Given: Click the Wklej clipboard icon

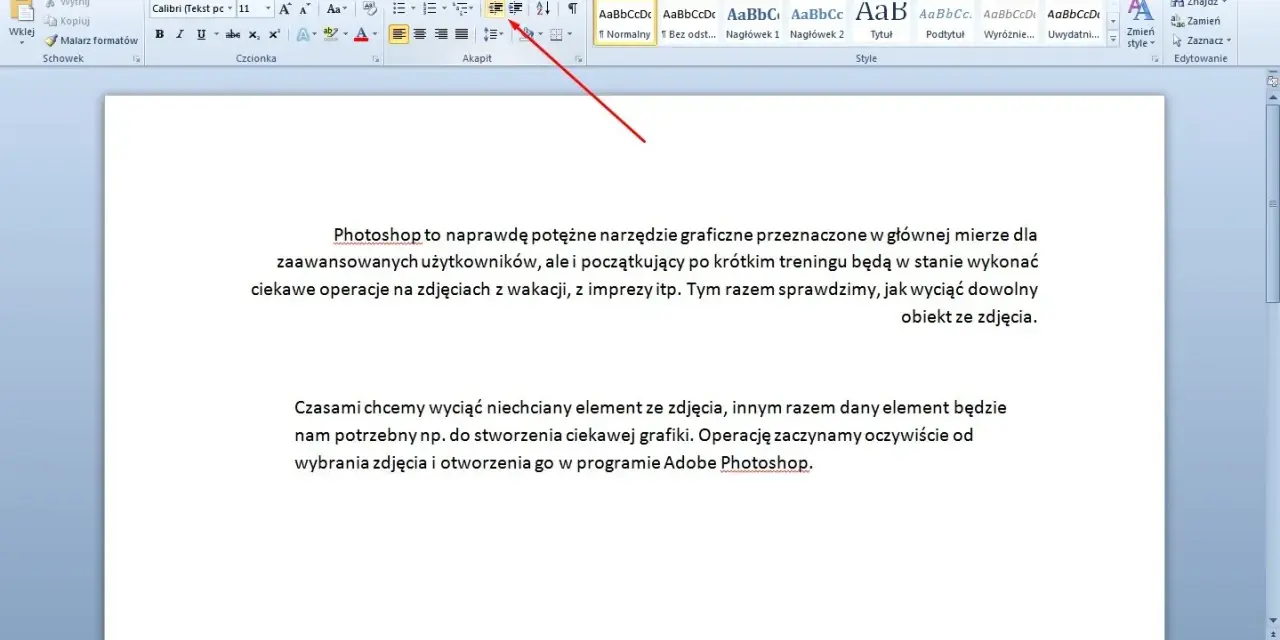Looking at the screenshot, I should pos(21,10).
